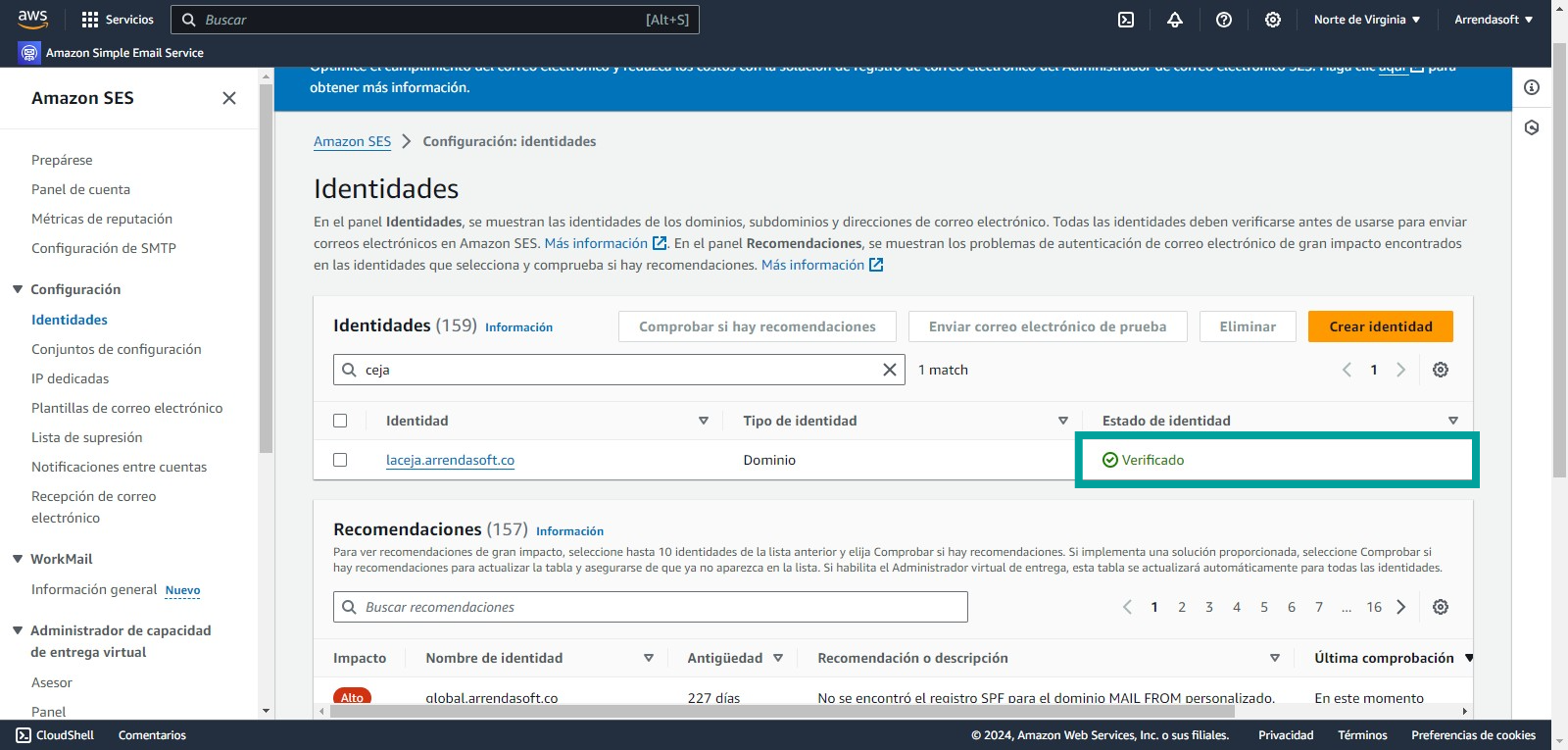Screen dimensions: 1568x750
Task: Collapse Administrador de capacidad de entrega virtual
Action: (x=18, y=630)
